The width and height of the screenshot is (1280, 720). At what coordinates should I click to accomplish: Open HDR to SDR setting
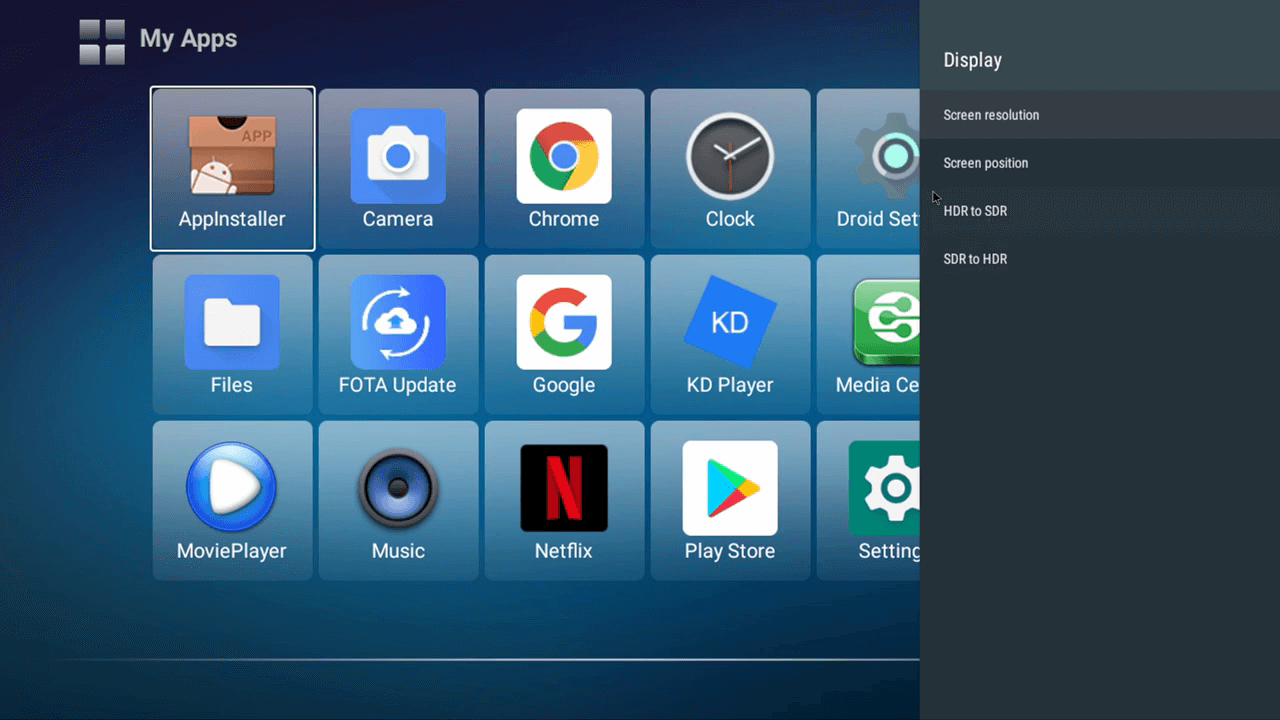[1100, 211]
